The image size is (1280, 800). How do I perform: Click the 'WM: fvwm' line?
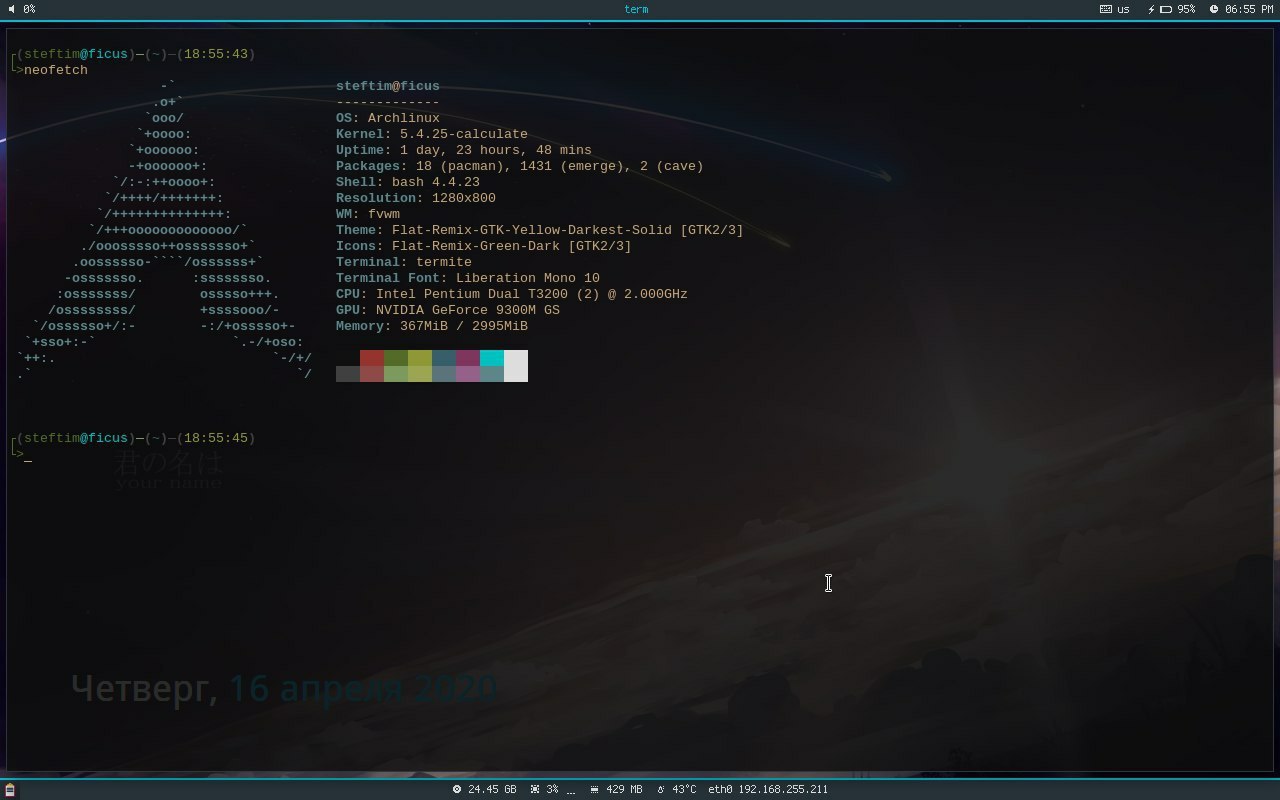(x=368, y=214)
